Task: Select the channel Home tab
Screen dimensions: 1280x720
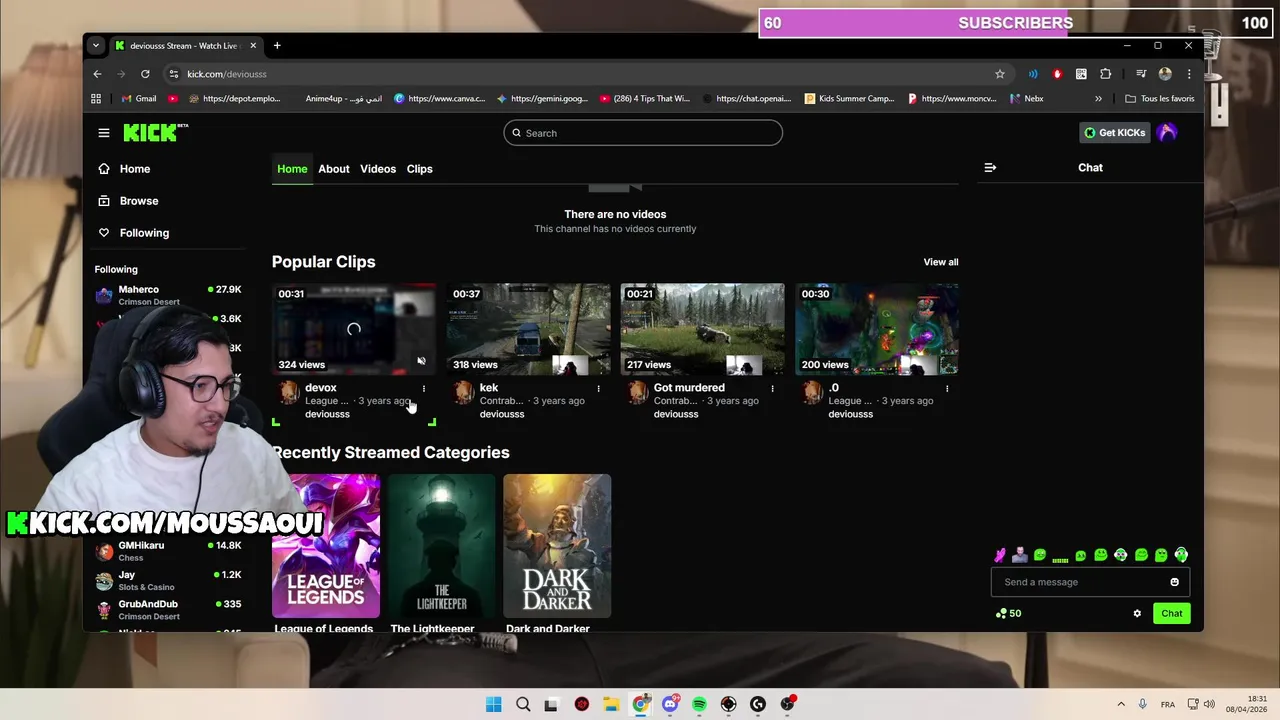Action: point(292,169)
